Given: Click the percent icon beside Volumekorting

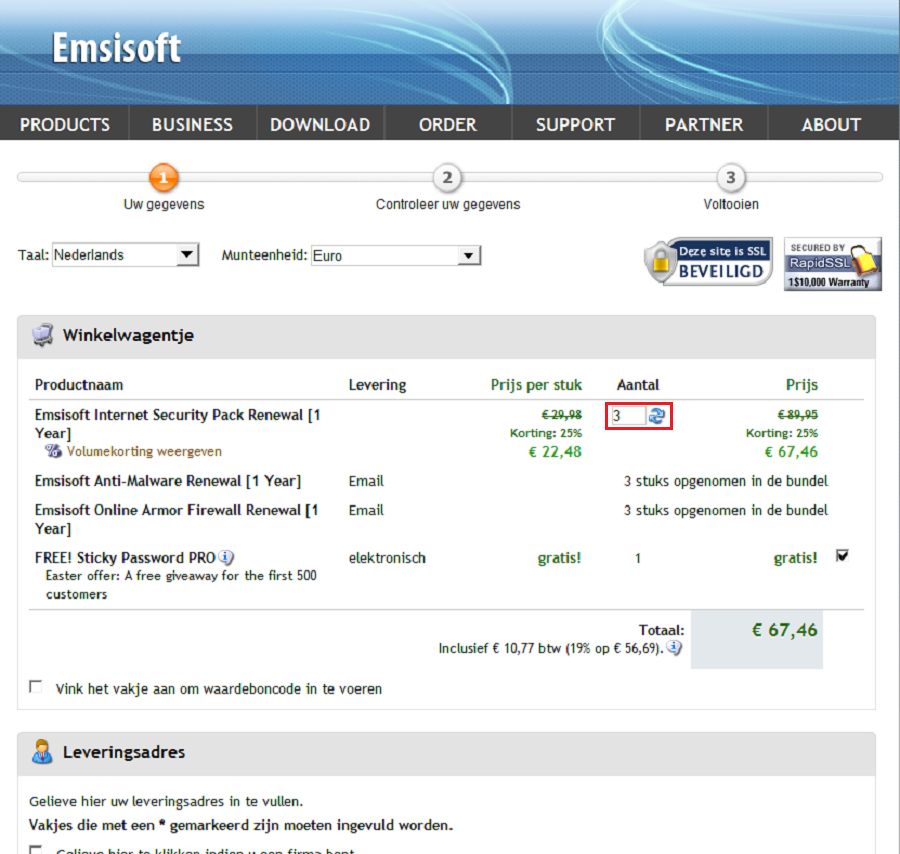Looking at the screenshot, I should [53, 451].
